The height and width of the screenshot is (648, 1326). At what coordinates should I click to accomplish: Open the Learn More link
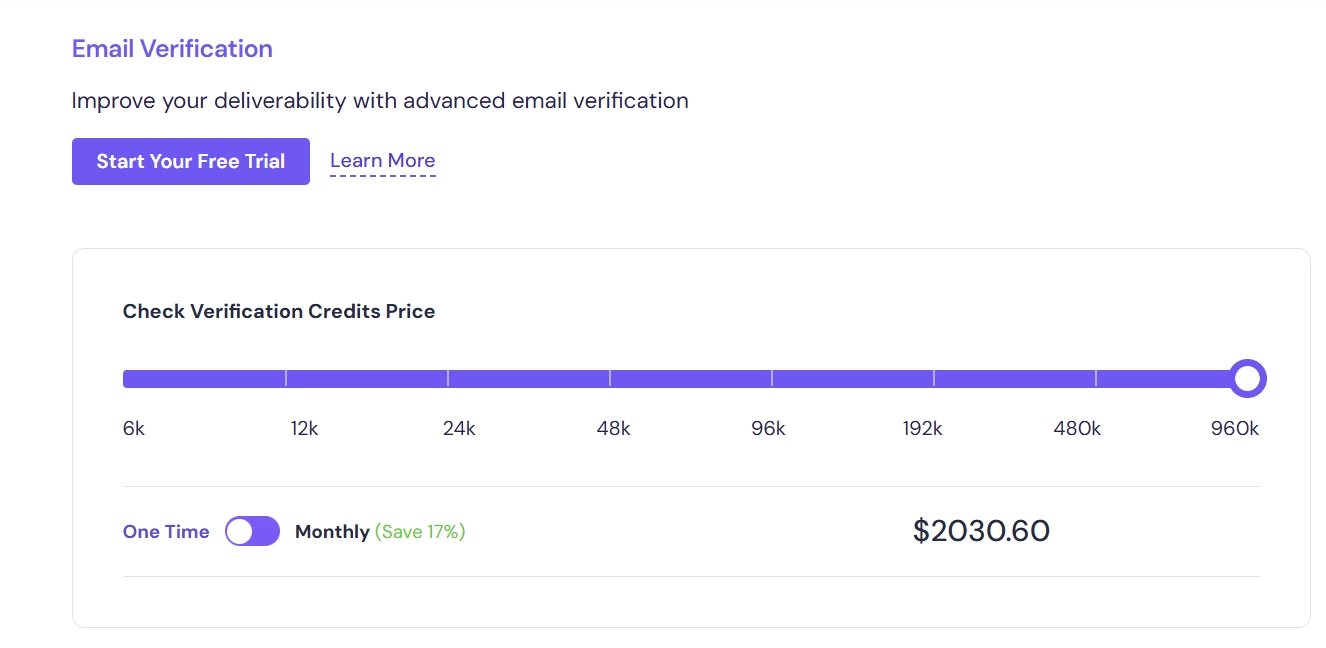[x=382, y=161]
